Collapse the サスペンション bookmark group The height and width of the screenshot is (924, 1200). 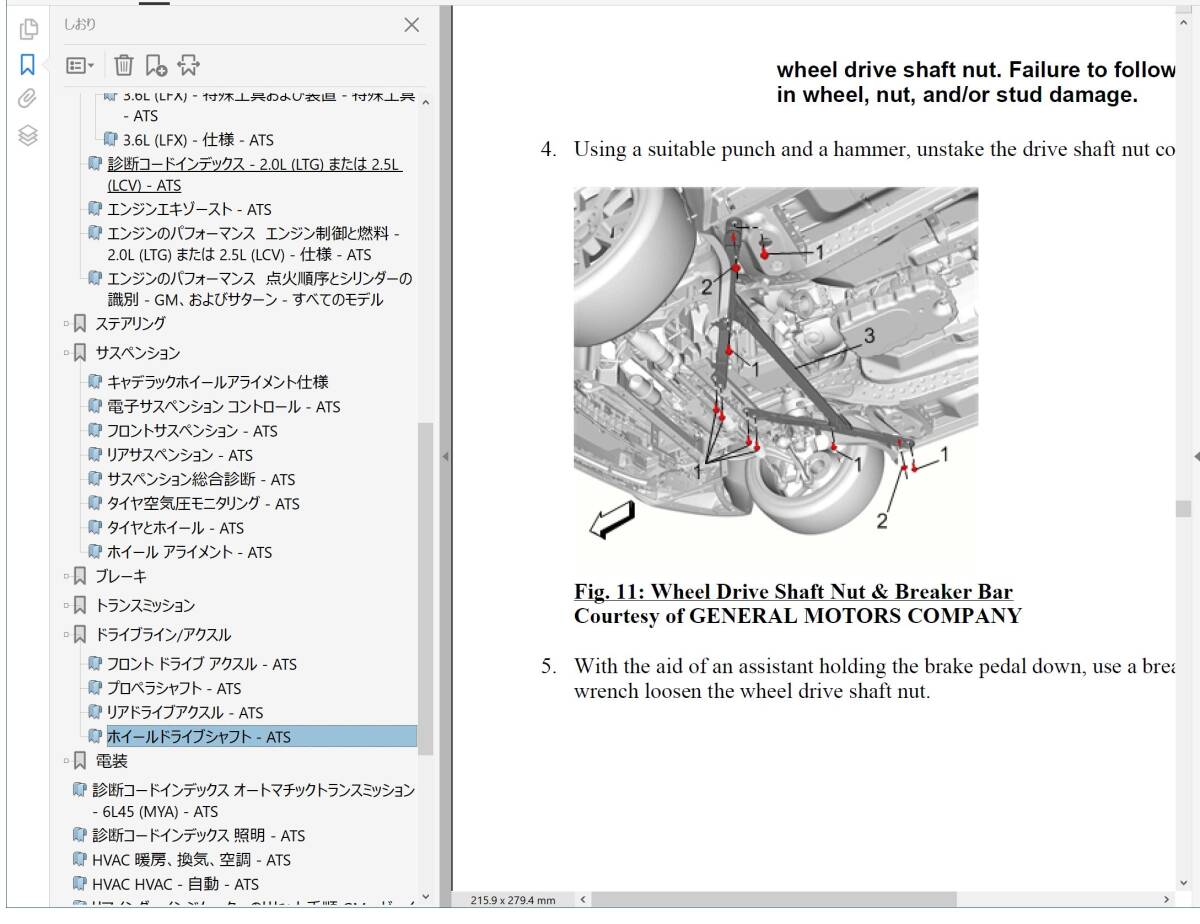coord(67,353)
